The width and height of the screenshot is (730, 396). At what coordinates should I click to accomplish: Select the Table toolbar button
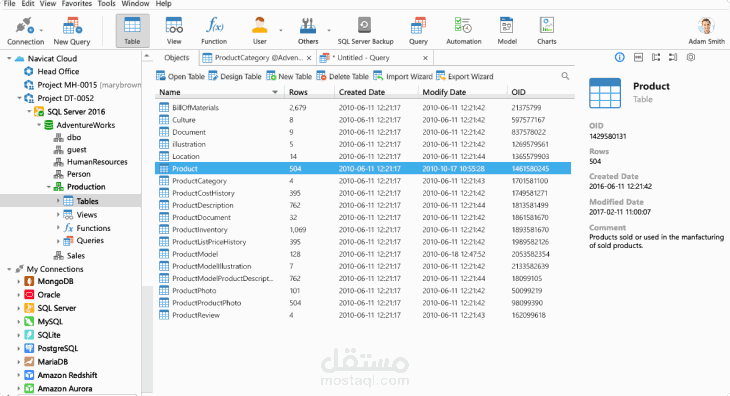click(x=133, y=31)
